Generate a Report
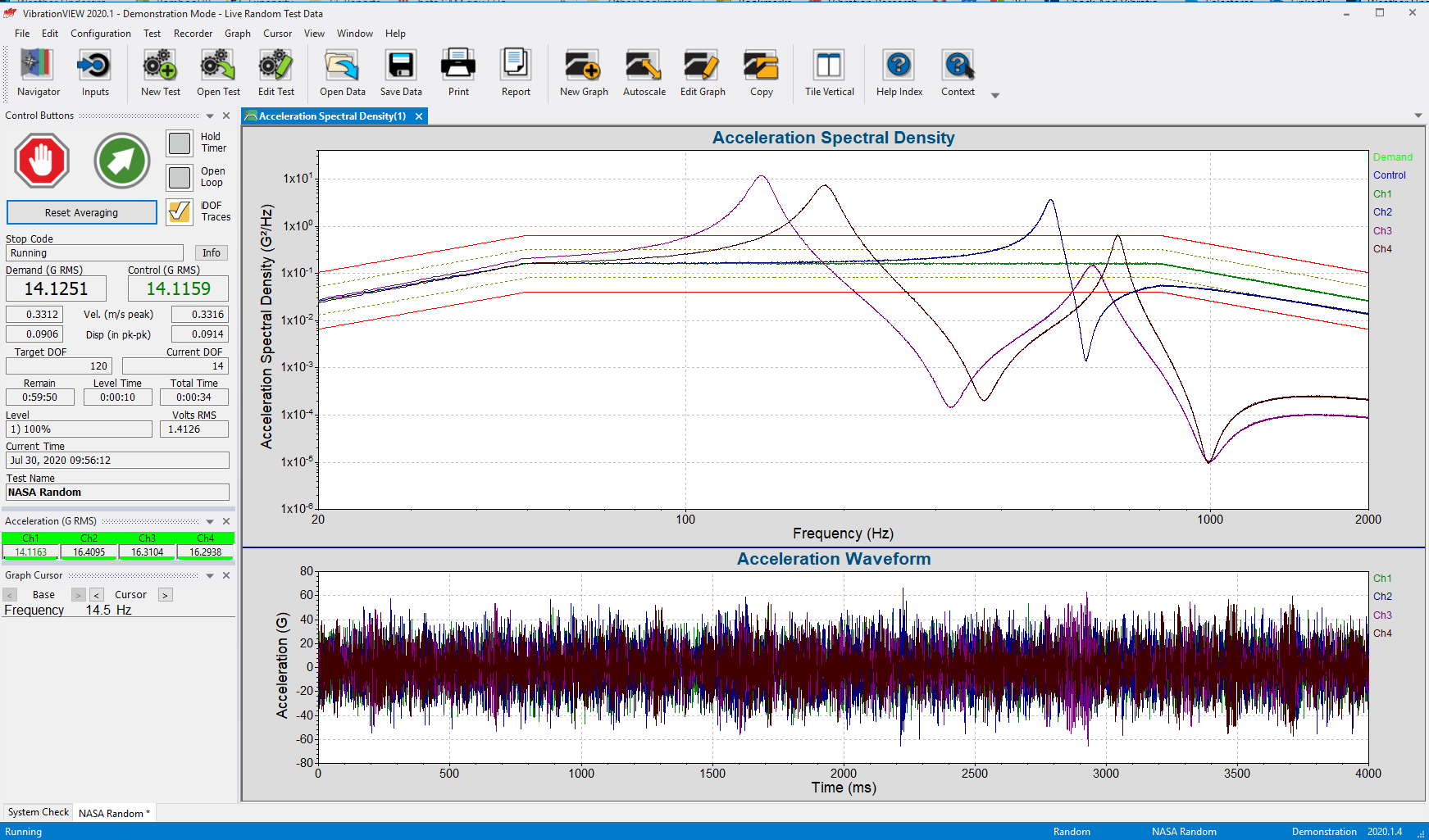 point(516,72)
